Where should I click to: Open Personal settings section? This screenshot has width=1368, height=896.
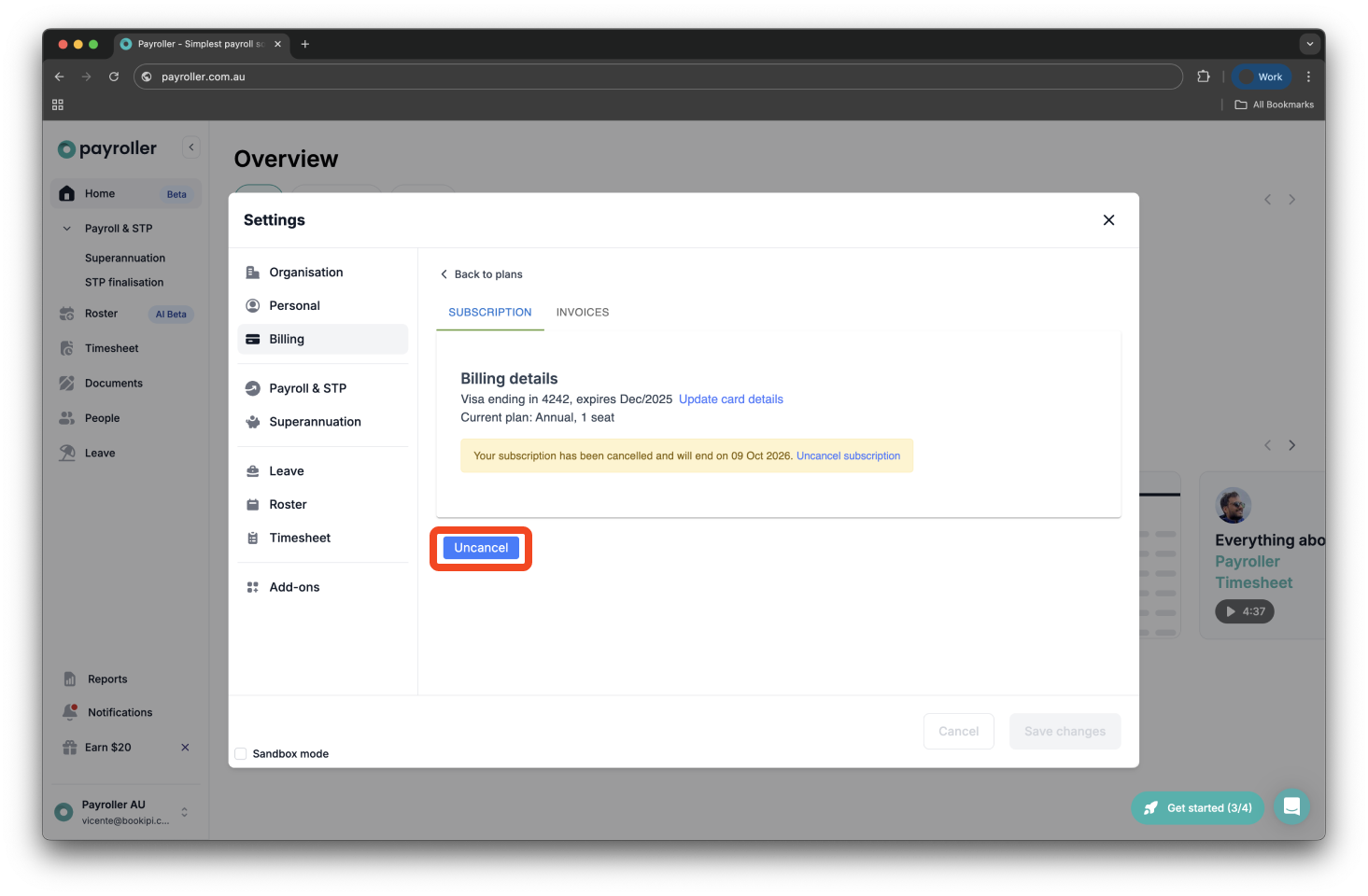pos(323,306)
